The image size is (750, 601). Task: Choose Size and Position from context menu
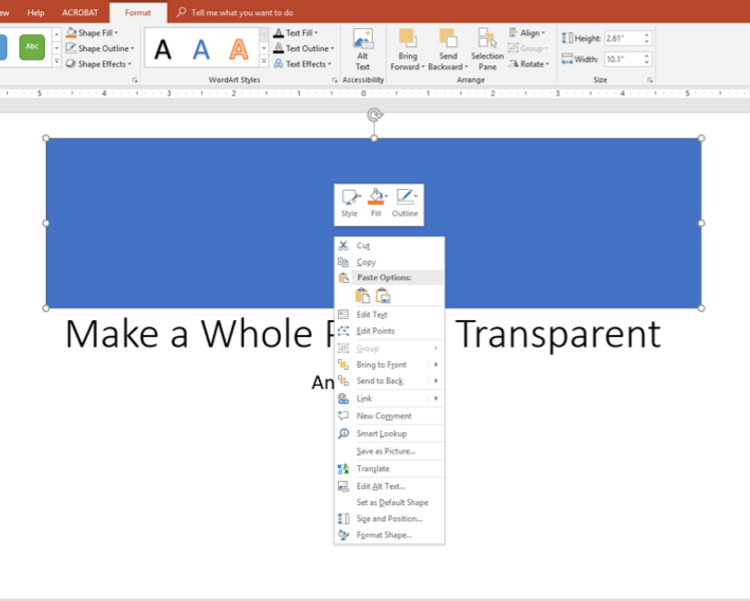click(x=389, y=518)
